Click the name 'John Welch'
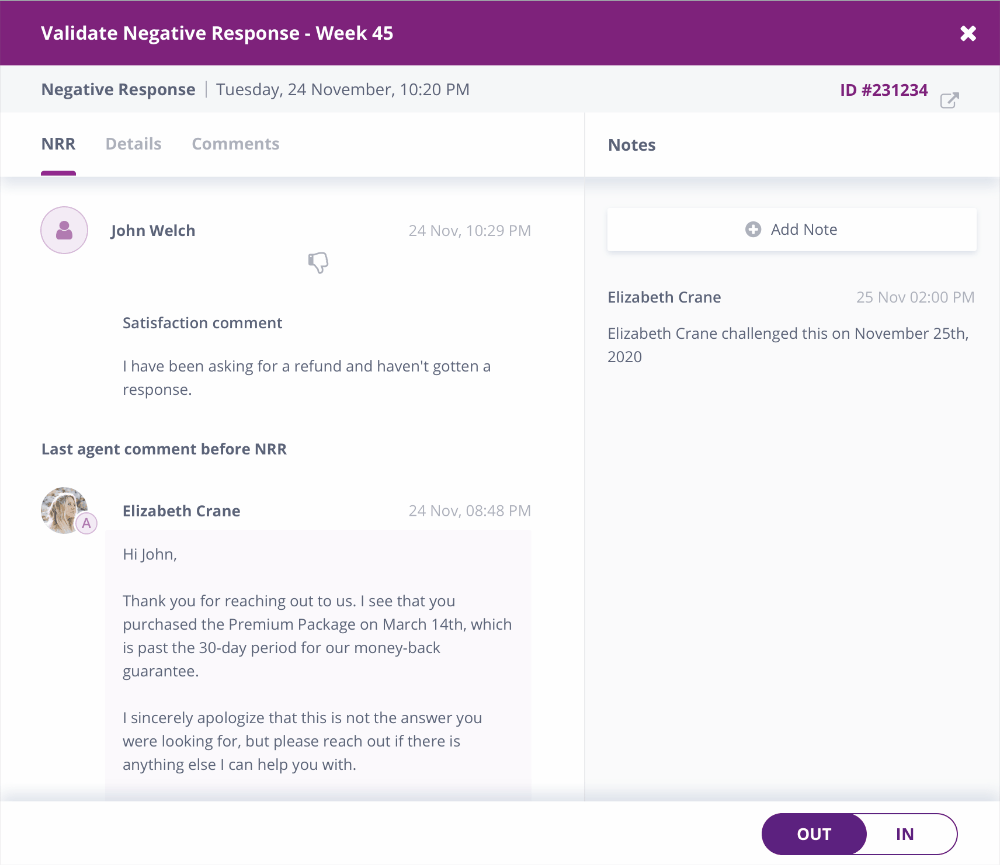This screenshot has width=1000, height=865. pyautogui.click(x=152, y=230)
